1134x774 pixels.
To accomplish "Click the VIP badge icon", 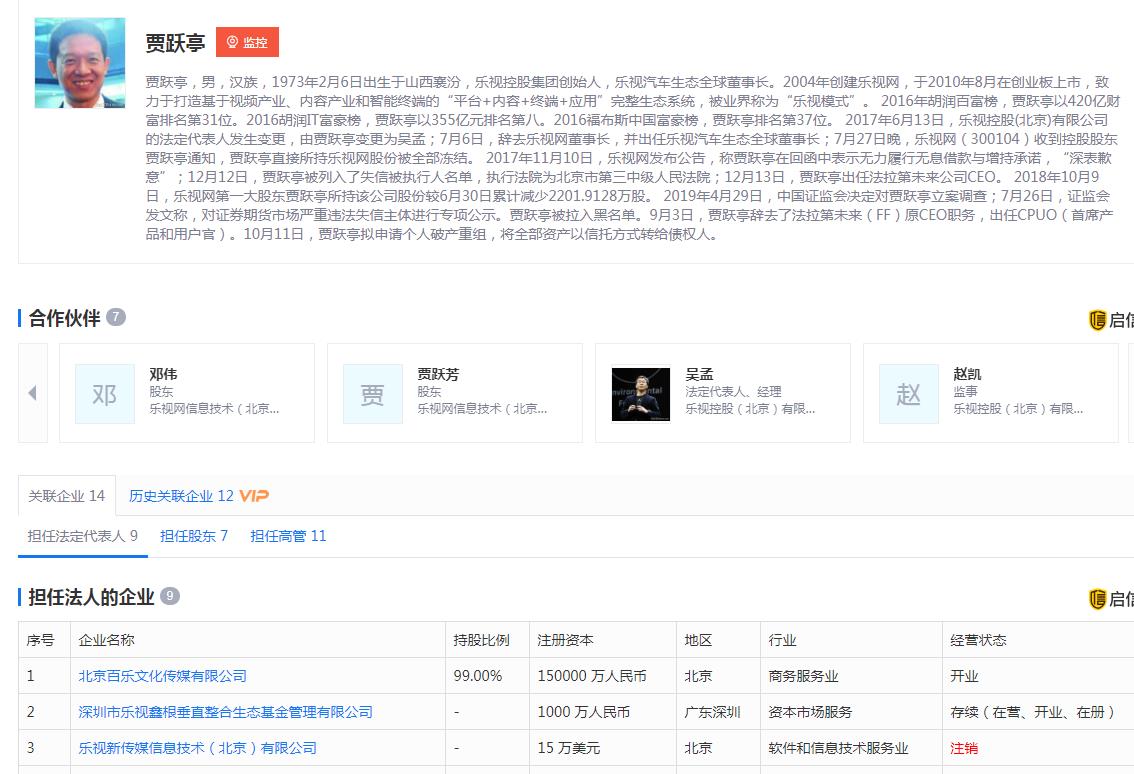I will pyautogui.click(x=254, y=496).
